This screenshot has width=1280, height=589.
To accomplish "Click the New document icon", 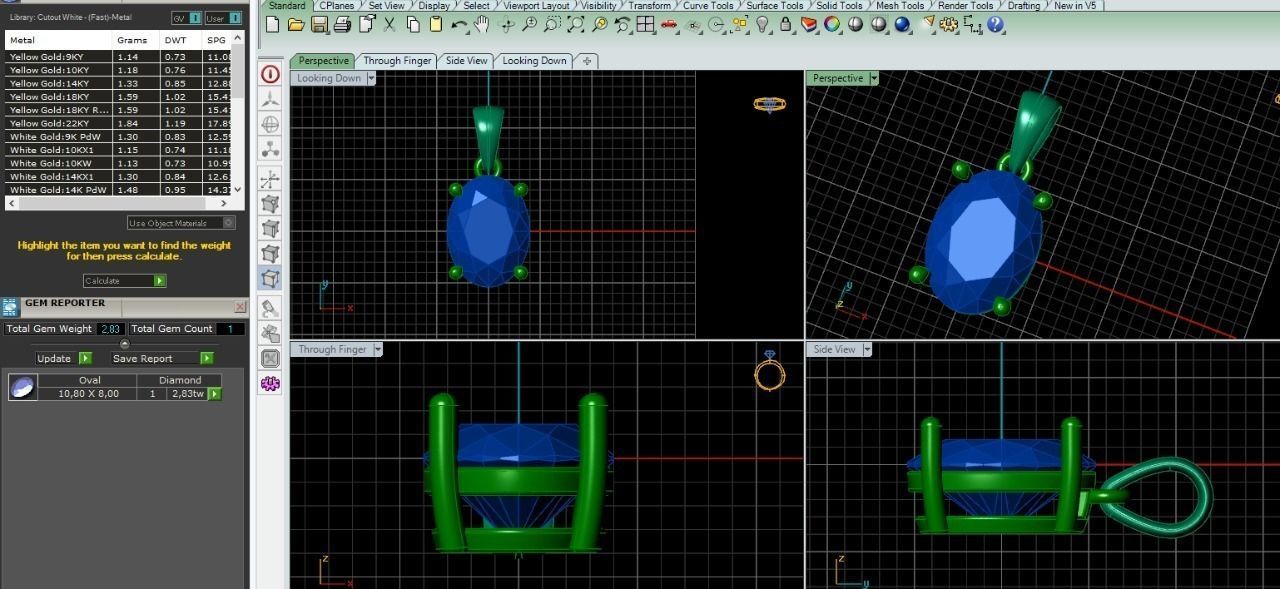I will [273, 25].
